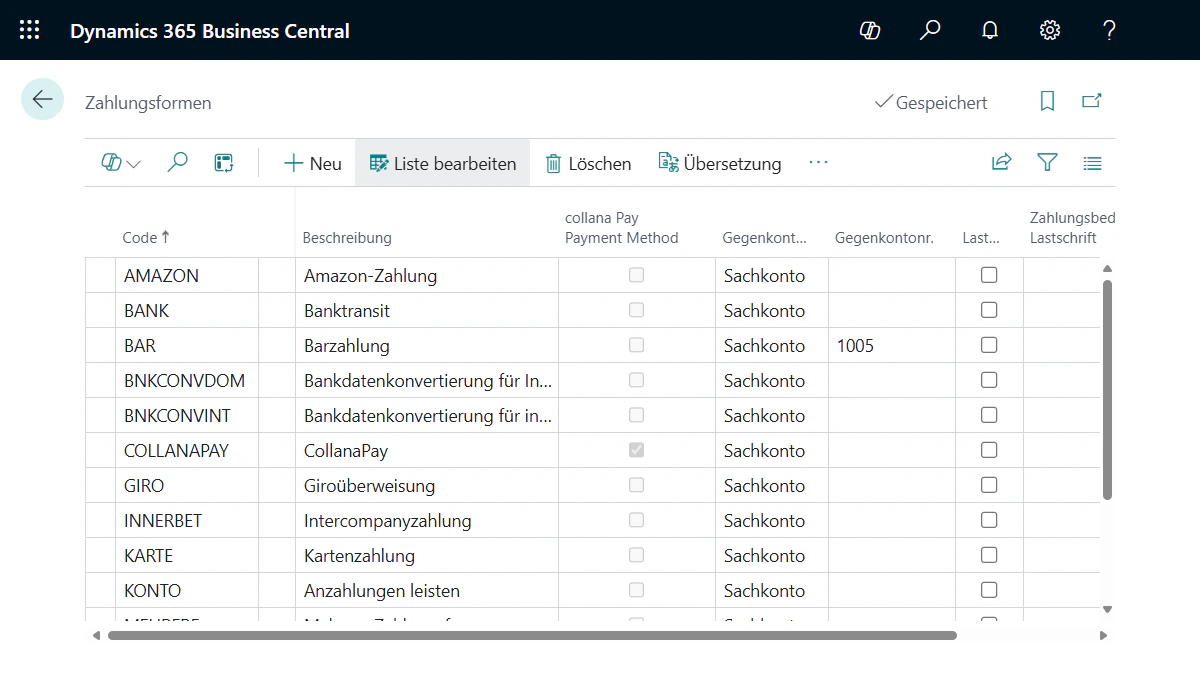Click the Intercompanyzahlung description cell
This screenshot has width=1200, height=675.
pos(427,520)
